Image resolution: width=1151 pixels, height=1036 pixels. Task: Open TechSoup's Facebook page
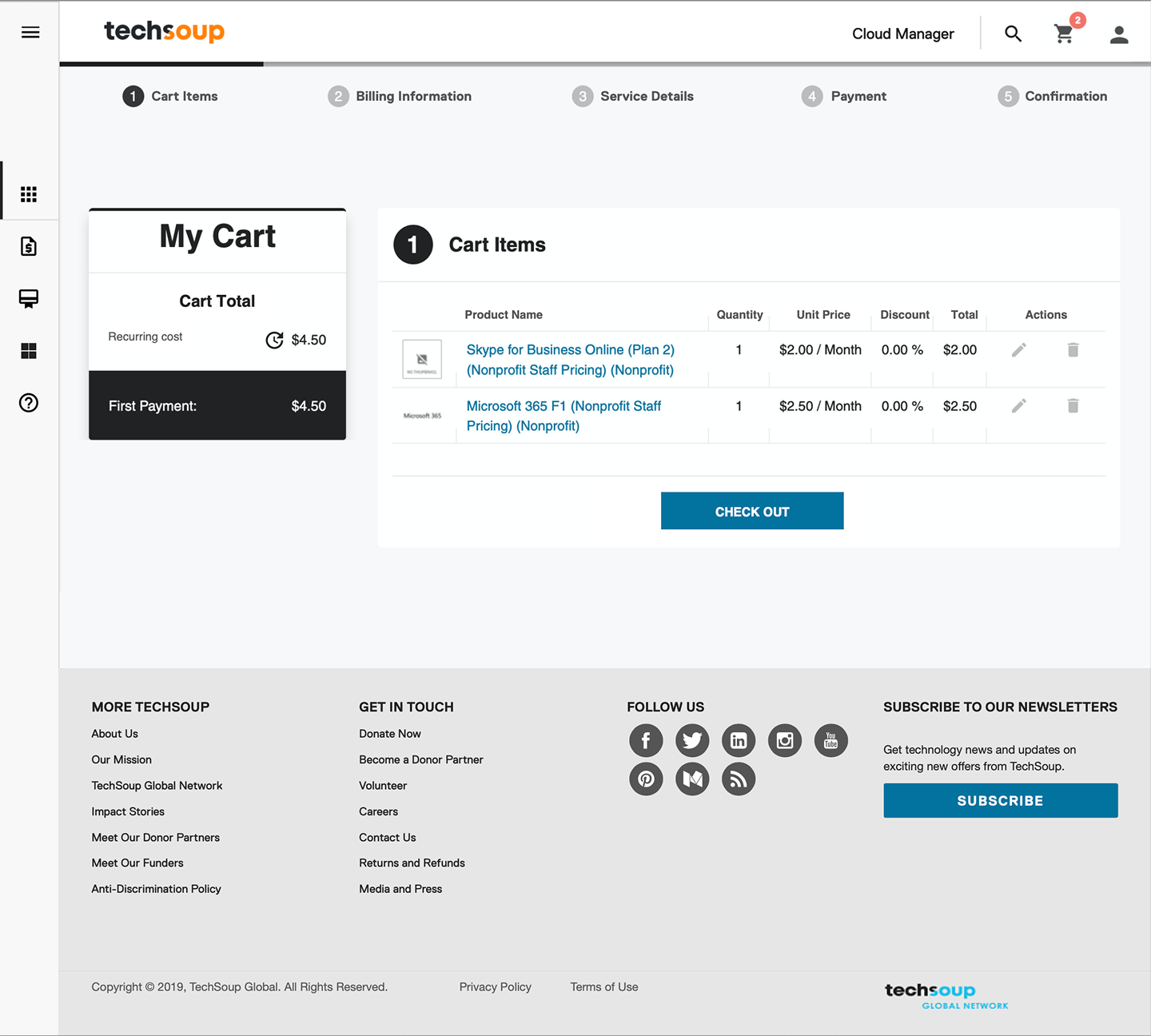coord(646,740)
